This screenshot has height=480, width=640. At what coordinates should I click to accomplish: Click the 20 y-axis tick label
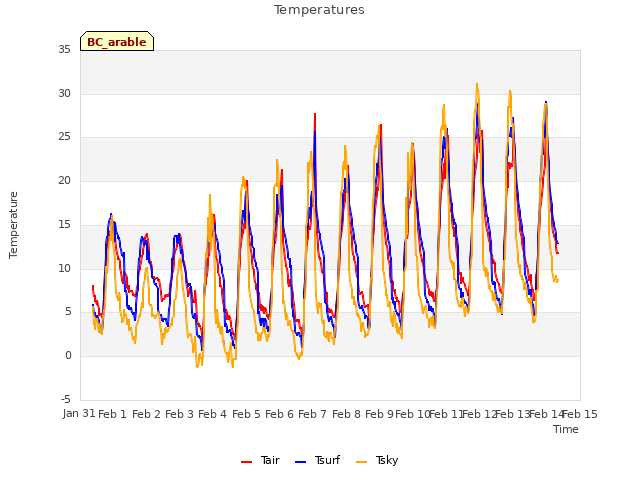[64, 180]
